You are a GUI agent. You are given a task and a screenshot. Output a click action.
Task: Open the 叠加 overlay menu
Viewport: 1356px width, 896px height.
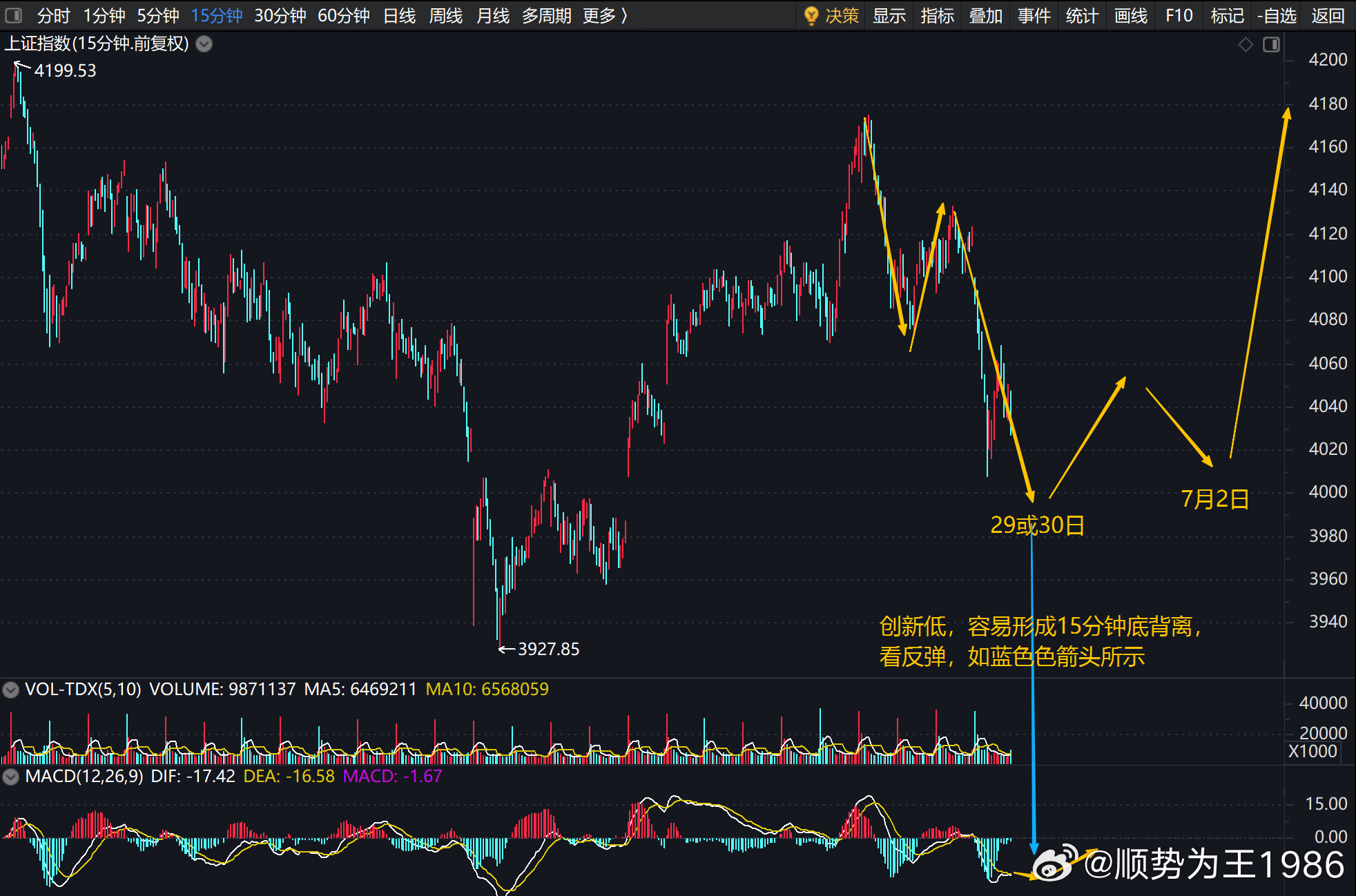tap(986, 15)
